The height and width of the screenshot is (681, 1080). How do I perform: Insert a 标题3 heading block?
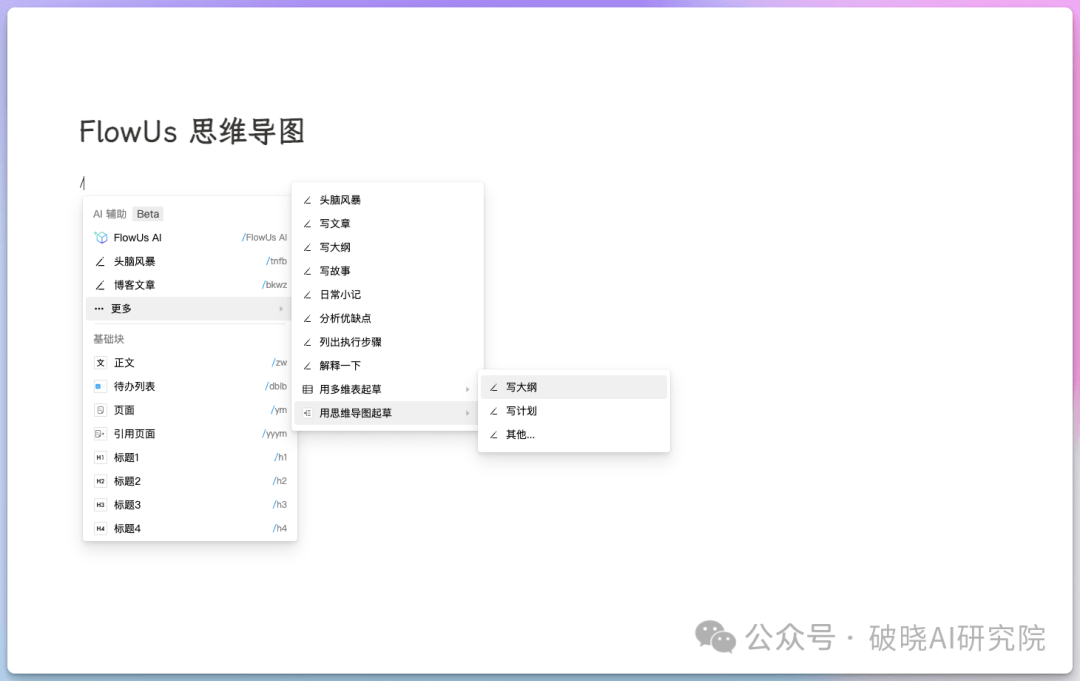(190, 505)
